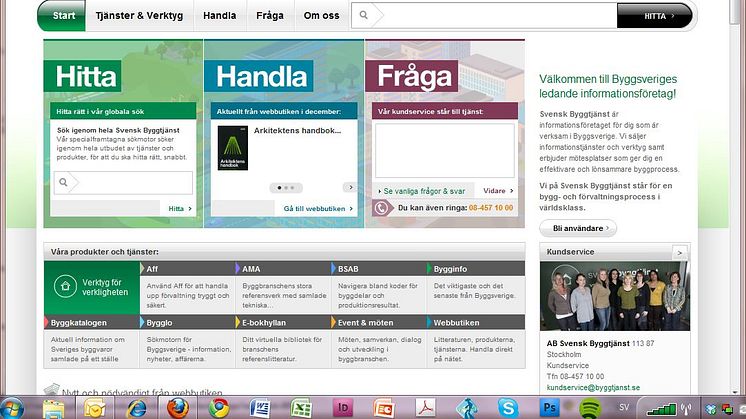The height and width of the screenshot is (419, 746).
Task: Open the BSAB product tile
Action: [379, 287]
